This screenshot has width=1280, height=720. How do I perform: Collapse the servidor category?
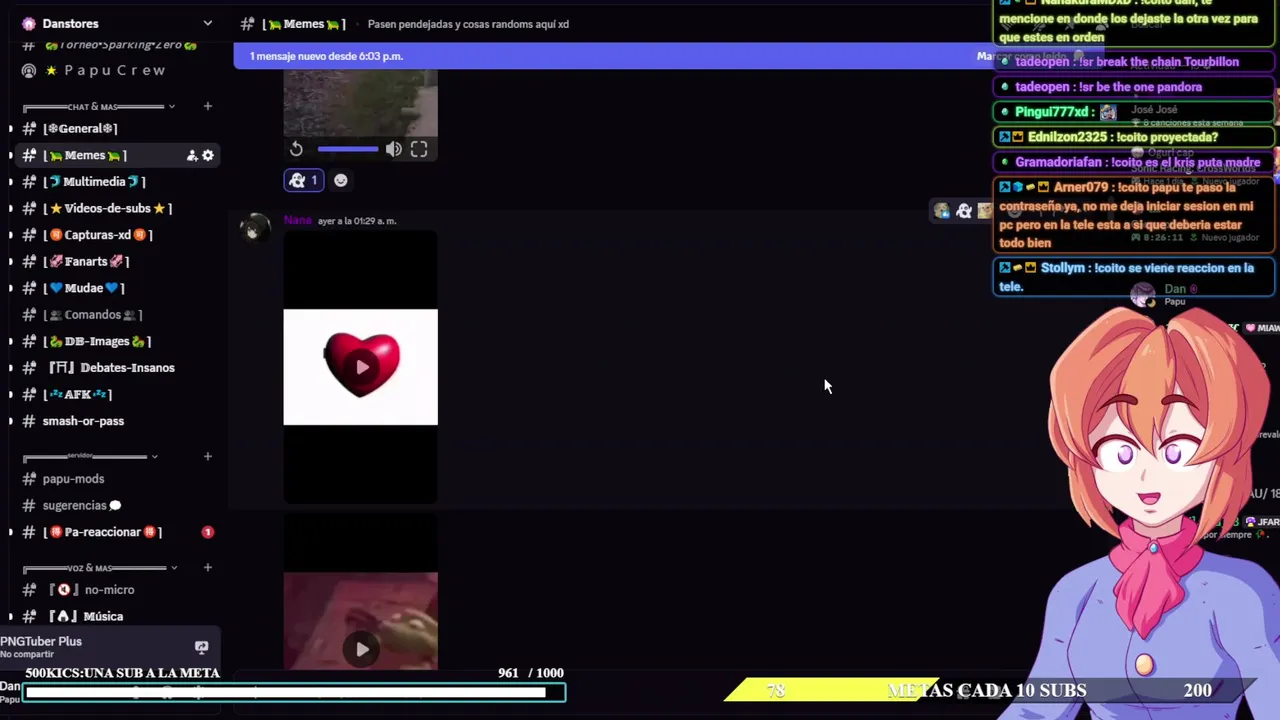(154, 456)
